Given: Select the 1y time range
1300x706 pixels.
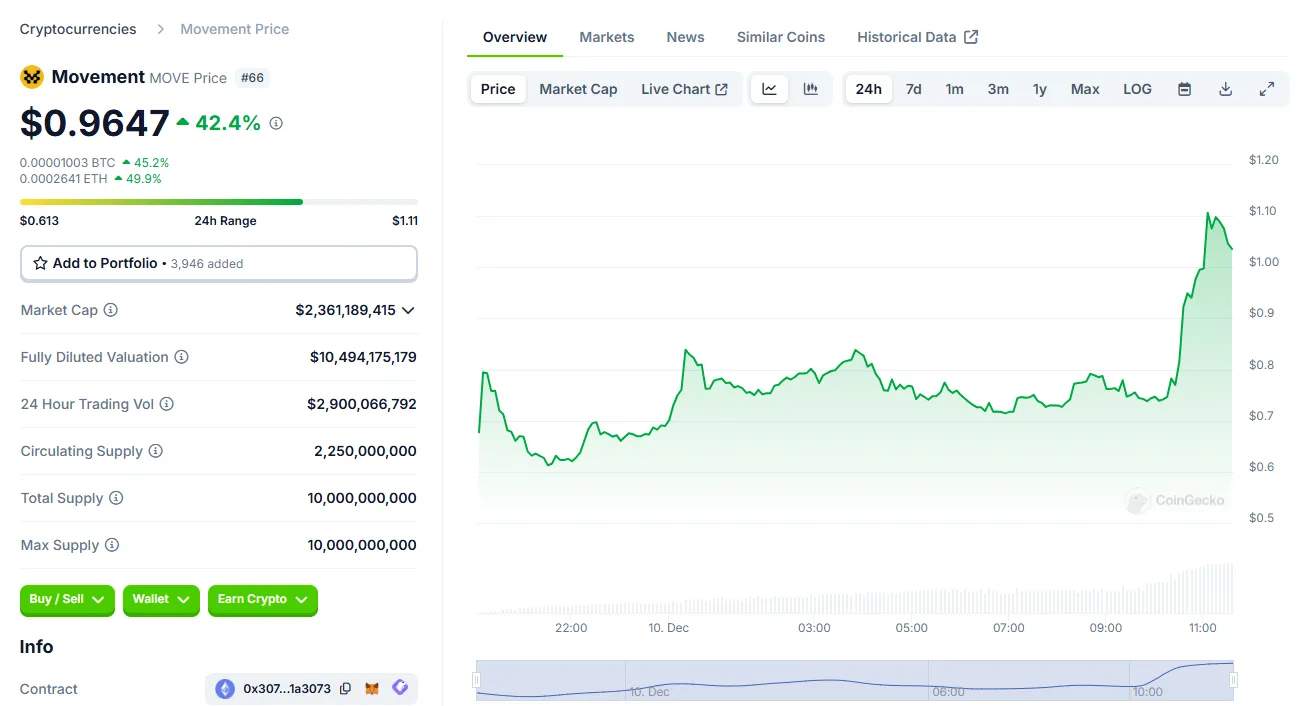Looking at the screenshot, I should point(1040,89).
